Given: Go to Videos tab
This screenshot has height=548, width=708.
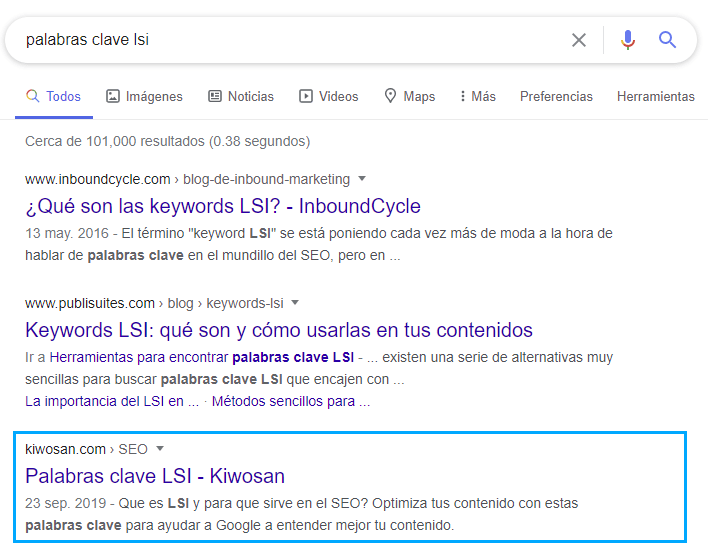Looking at the screenshot, I should click(328, 96).
